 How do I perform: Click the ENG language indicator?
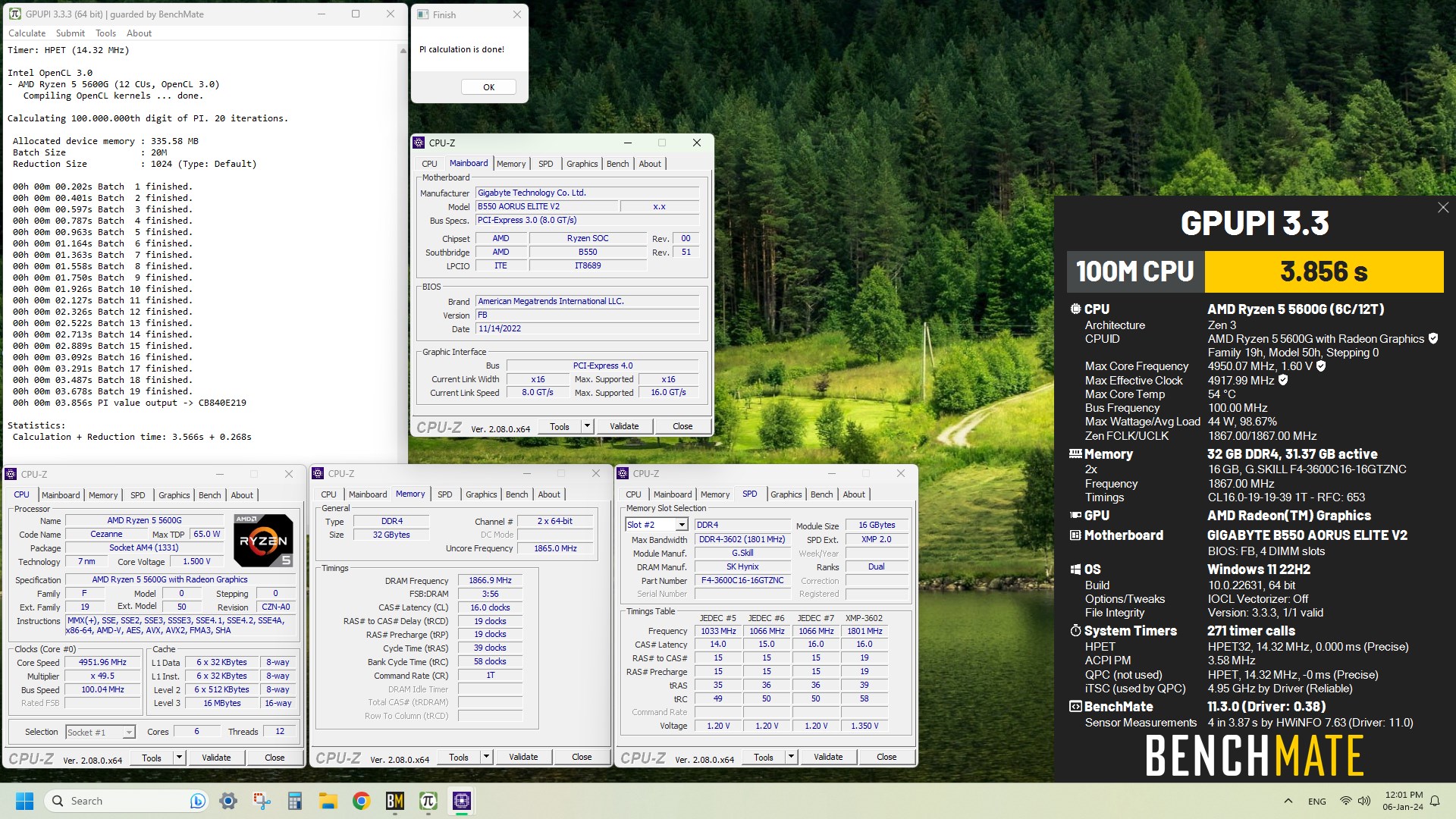(x=1317, y=801)
